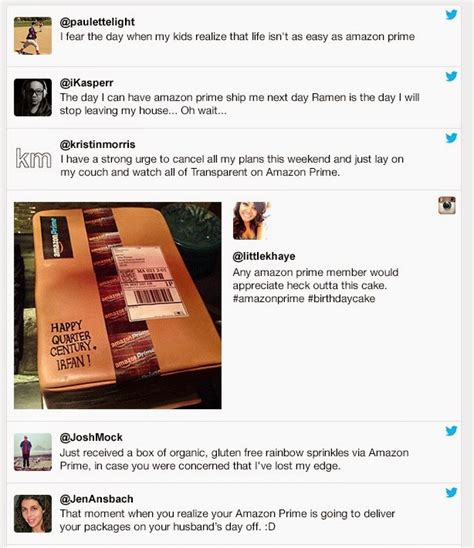474x548 pixels.
Task: Click @JenAnsbach's profile picture
Action: (x=33, y=513)
